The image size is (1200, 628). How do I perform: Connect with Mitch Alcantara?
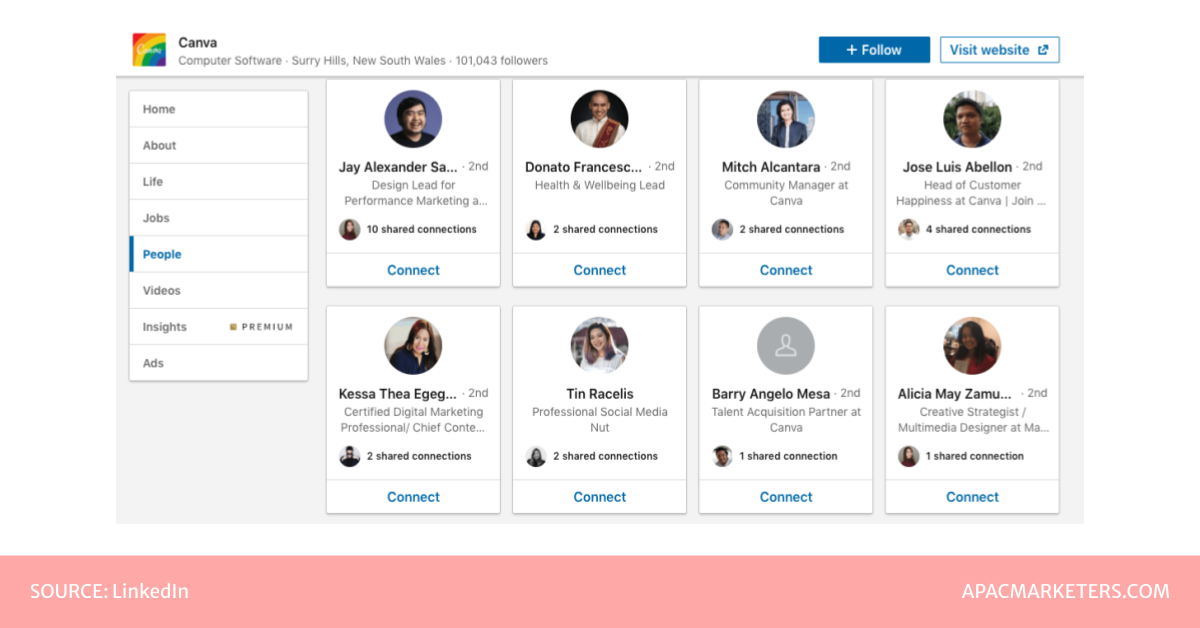coord(786,270)
